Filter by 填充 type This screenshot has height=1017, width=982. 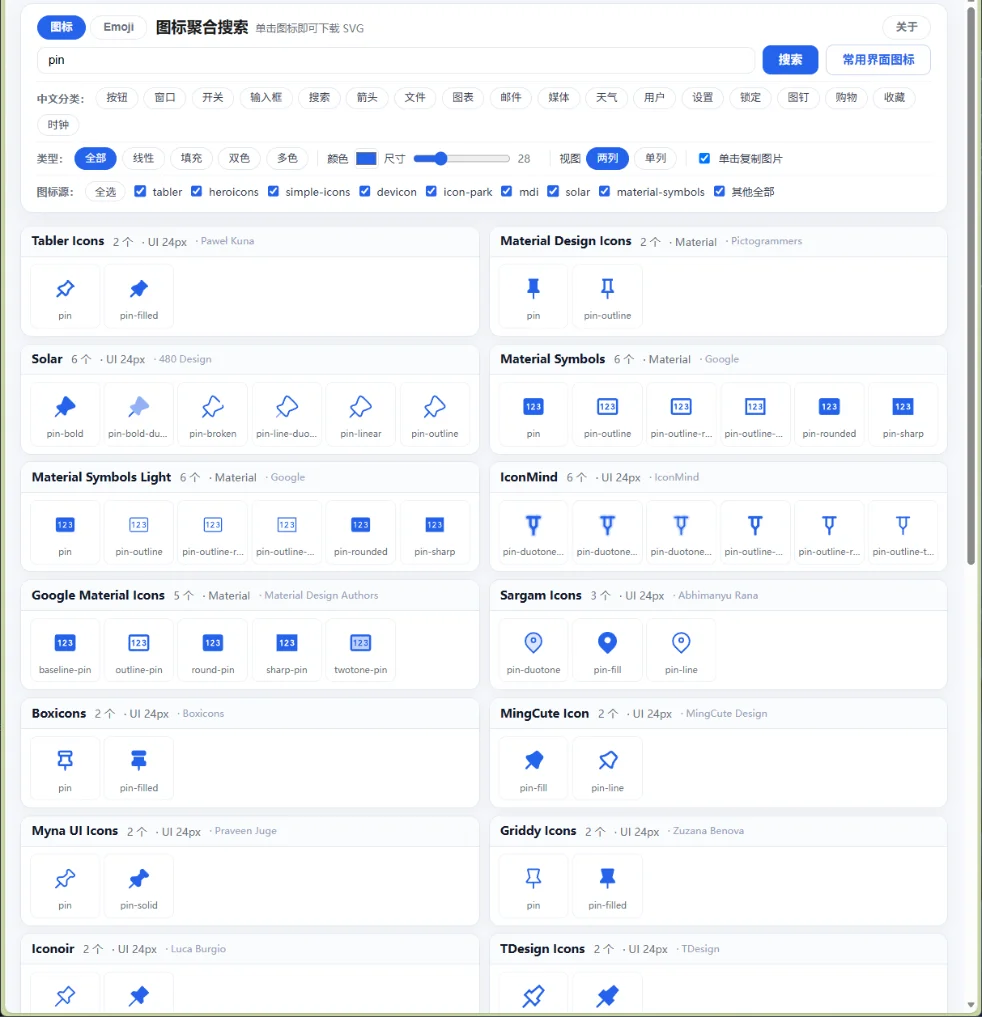coord(191,158)
